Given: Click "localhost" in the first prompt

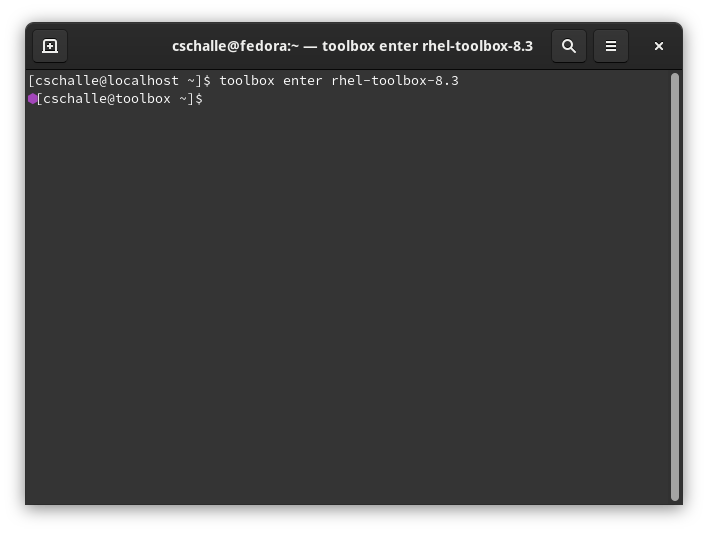Looking at the screenshot, I should click(143, 80).
